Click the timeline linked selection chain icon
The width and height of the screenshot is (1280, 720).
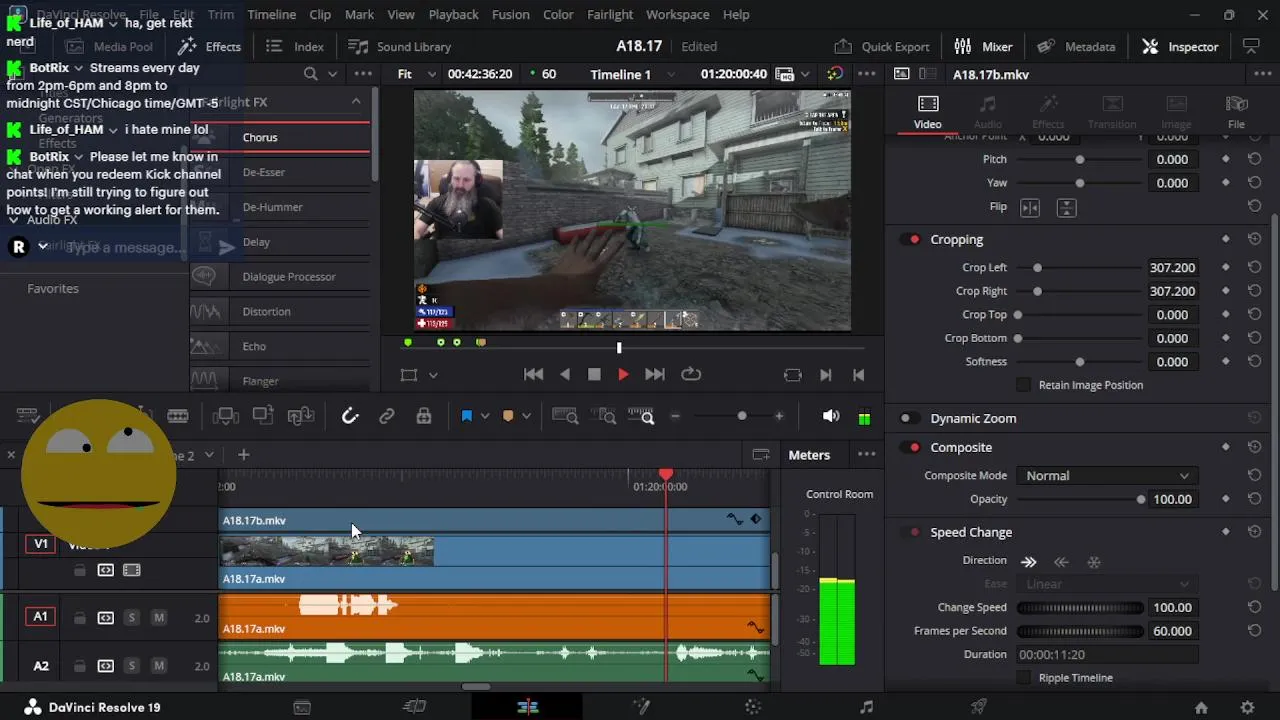[387, 416]
